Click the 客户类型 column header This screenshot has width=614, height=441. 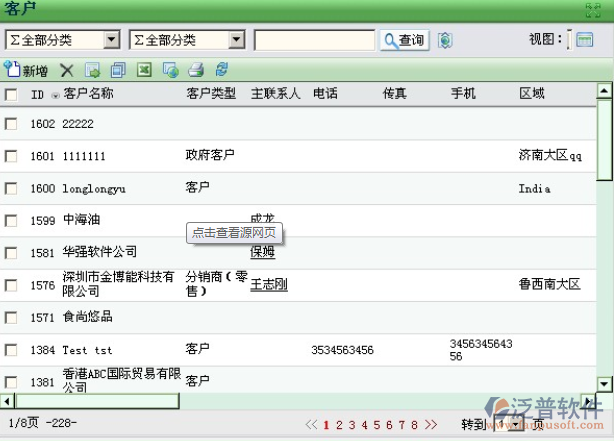point(211,94)
